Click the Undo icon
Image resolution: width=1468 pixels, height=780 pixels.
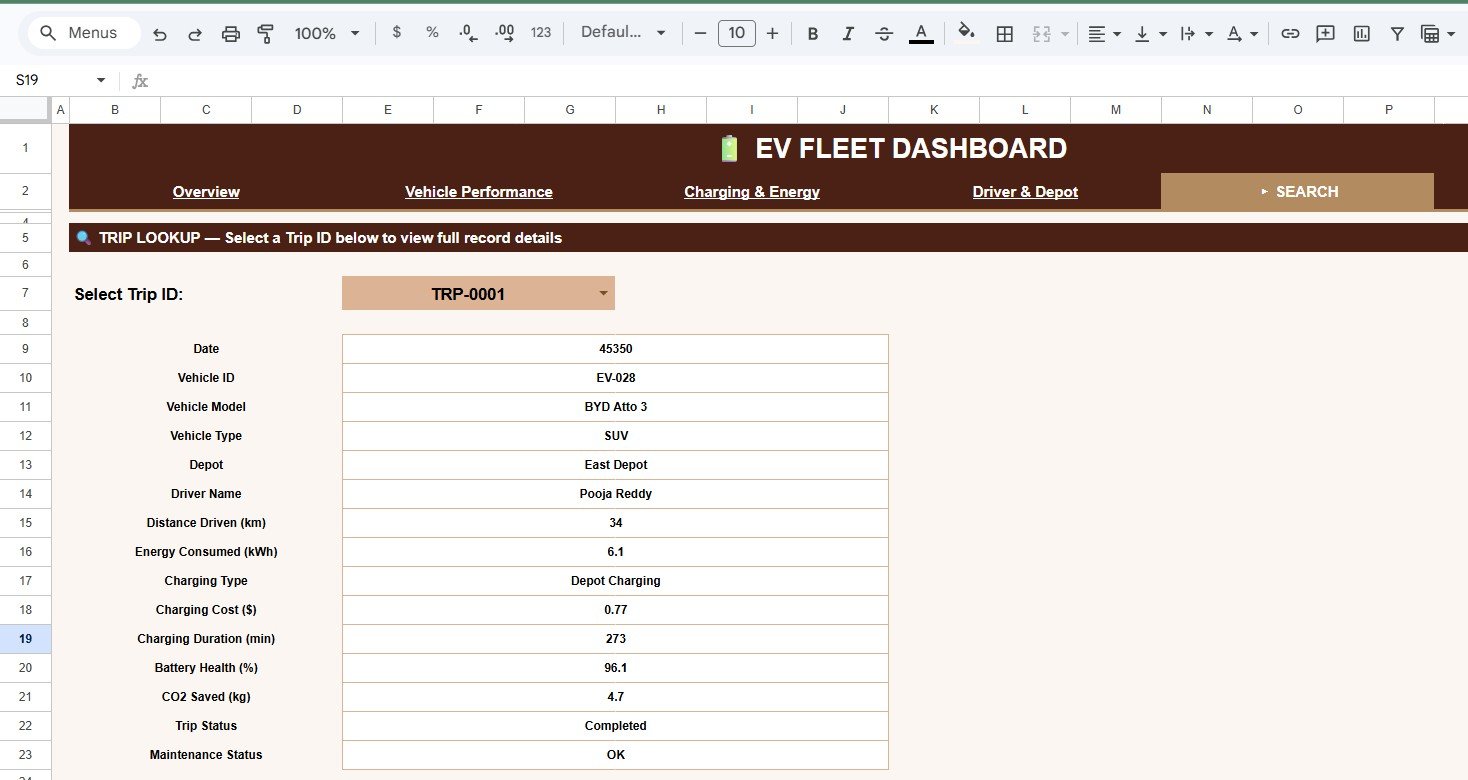(160, 33)
